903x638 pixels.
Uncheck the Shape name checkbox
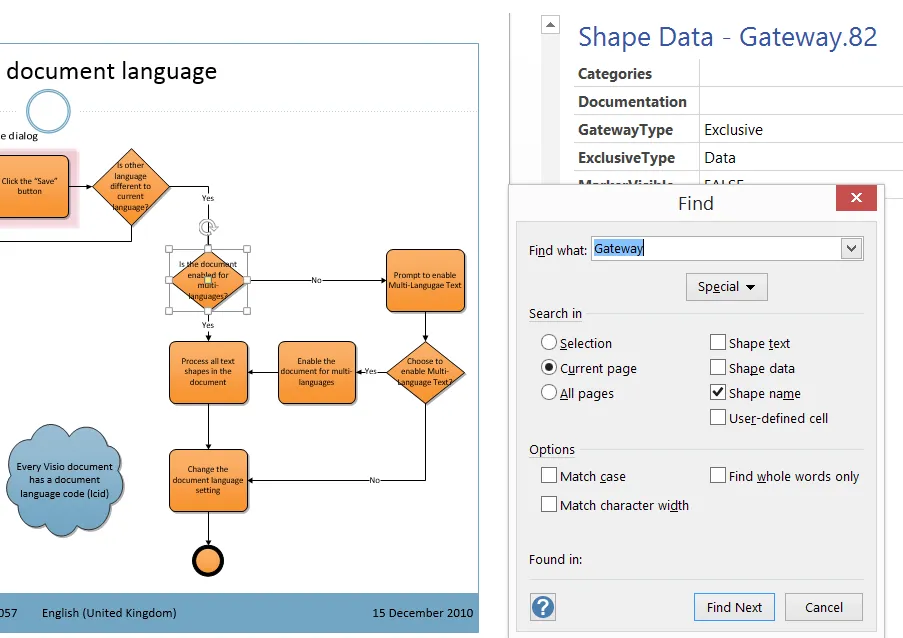[718, 392]
